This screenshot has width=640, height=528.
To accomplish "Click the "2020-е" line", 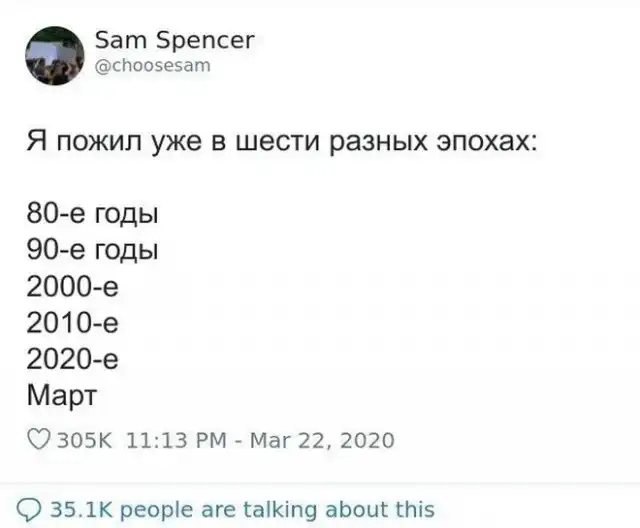I will (x=74, y=357).
